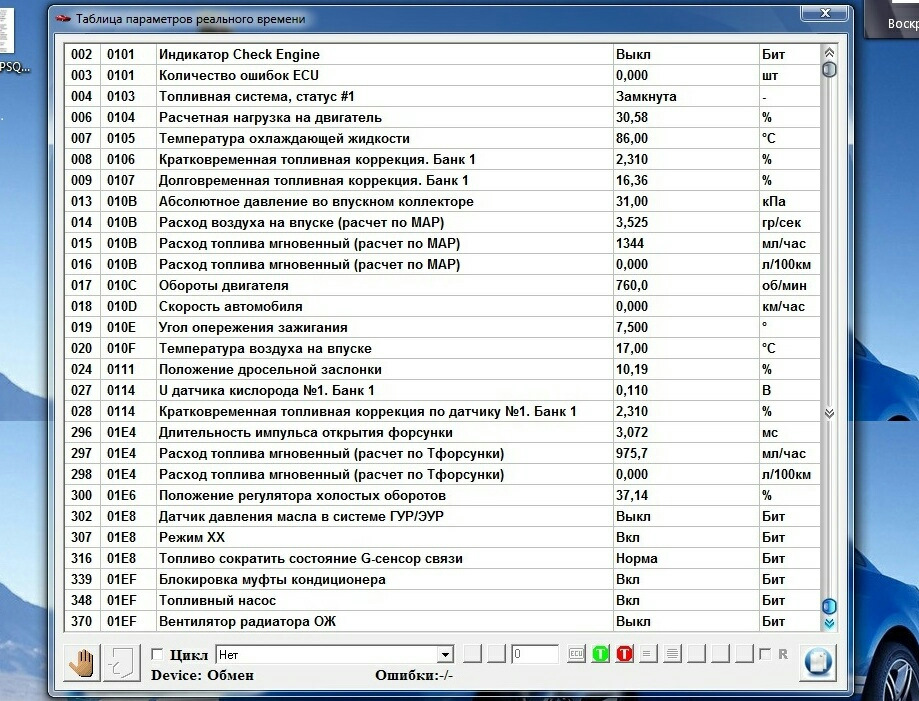Viewport: 919px width, 701px height.
Task: Click the ECU icon button
Action: tap(576, 654)
